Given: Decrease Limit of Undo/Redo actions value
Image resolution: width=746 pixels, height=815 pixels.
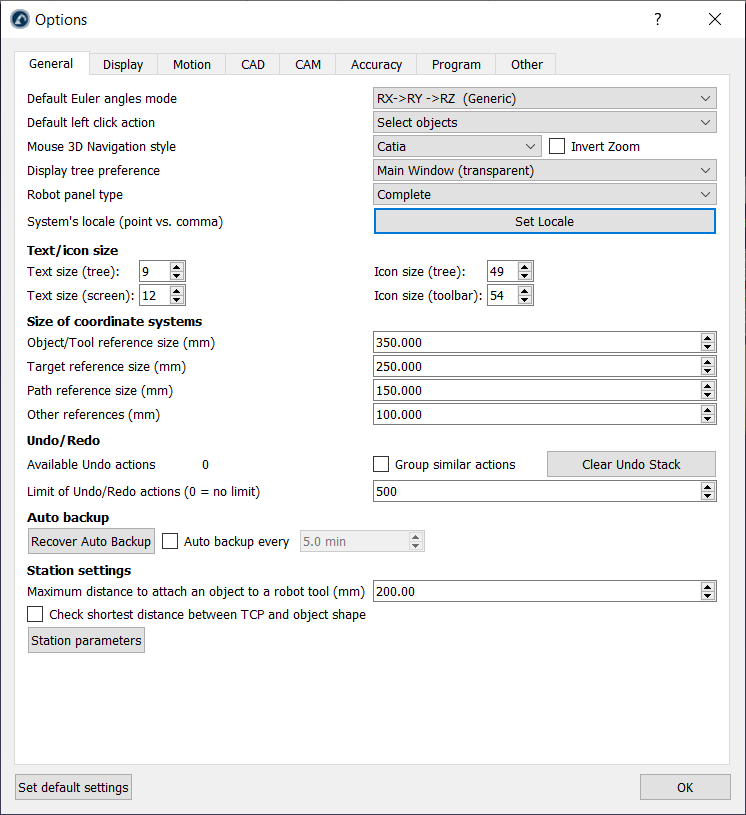Looking at the screenshot, I should pos(708,496).
